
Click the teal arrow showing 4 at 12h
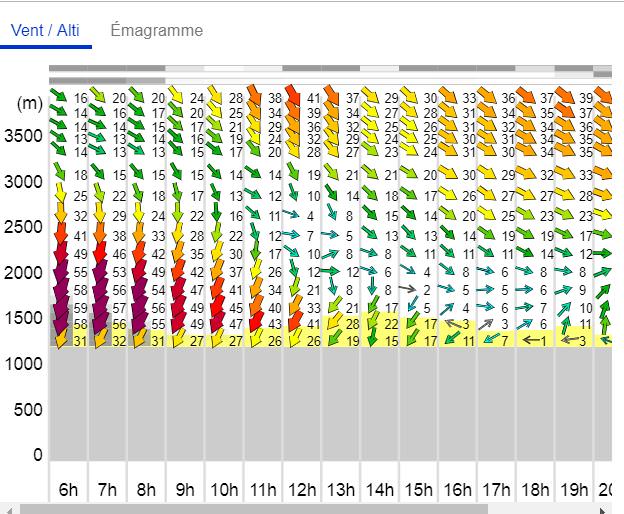[291, 214]
